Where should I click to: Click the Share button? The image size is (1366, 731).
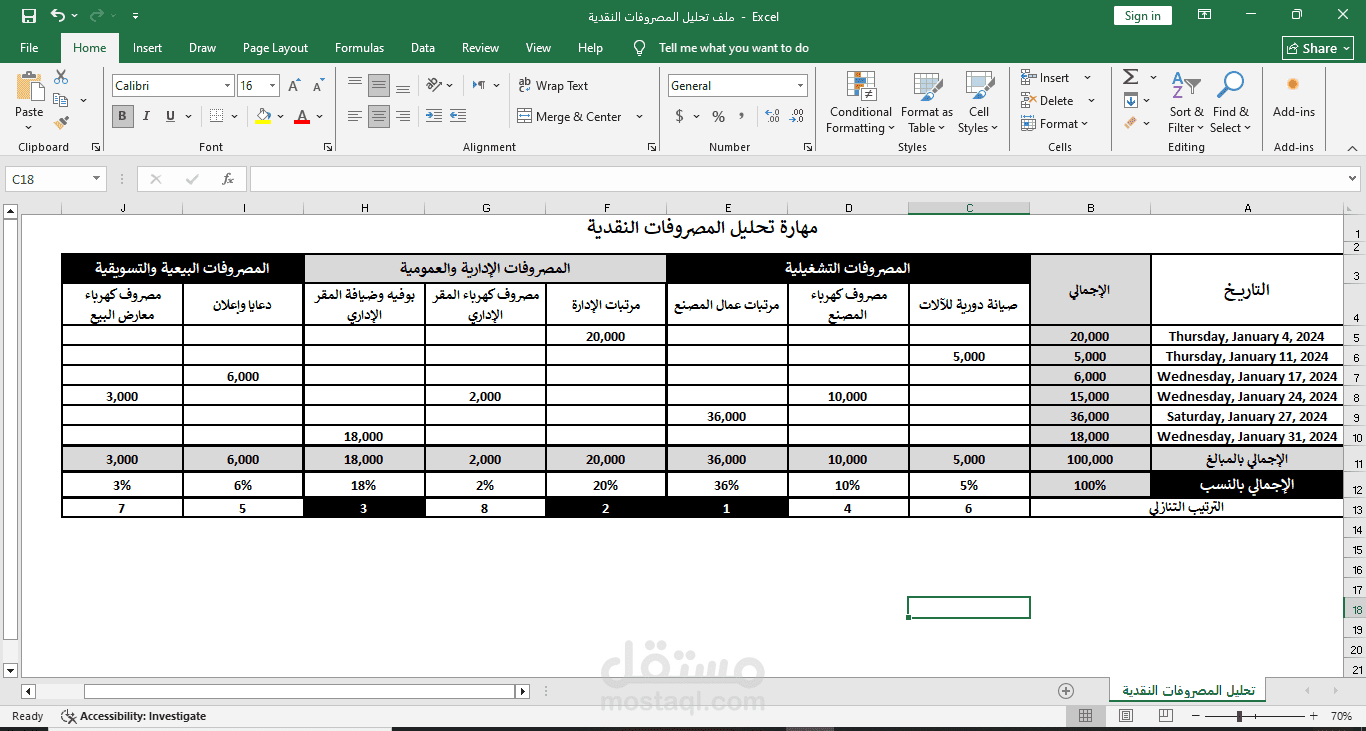[x=1318, y=48]
